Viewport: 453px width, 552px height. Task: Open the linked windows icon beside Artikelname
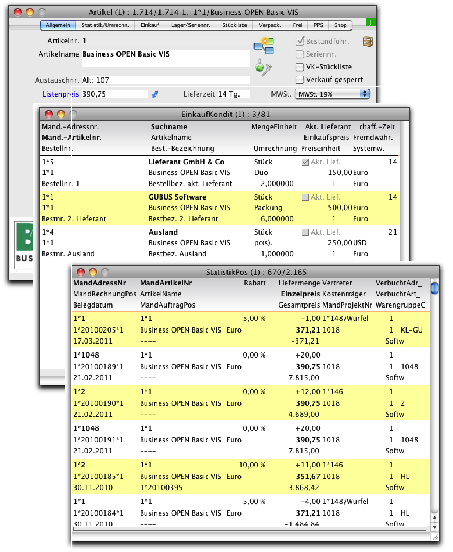point(264,46)
